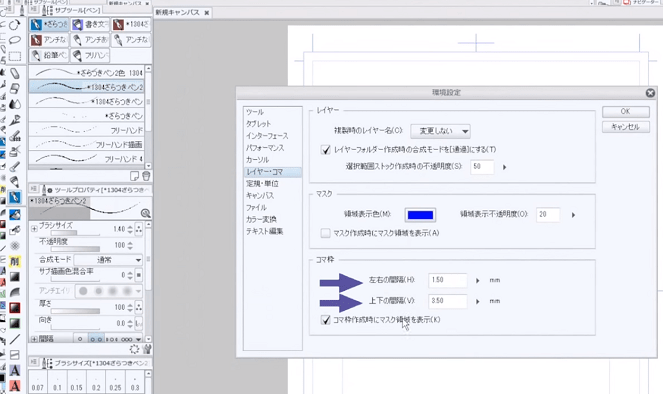This screenshot has height=394, width=663.
Task: Open slider arrow for 左右の間隔
Action: [x=478, y=280]
